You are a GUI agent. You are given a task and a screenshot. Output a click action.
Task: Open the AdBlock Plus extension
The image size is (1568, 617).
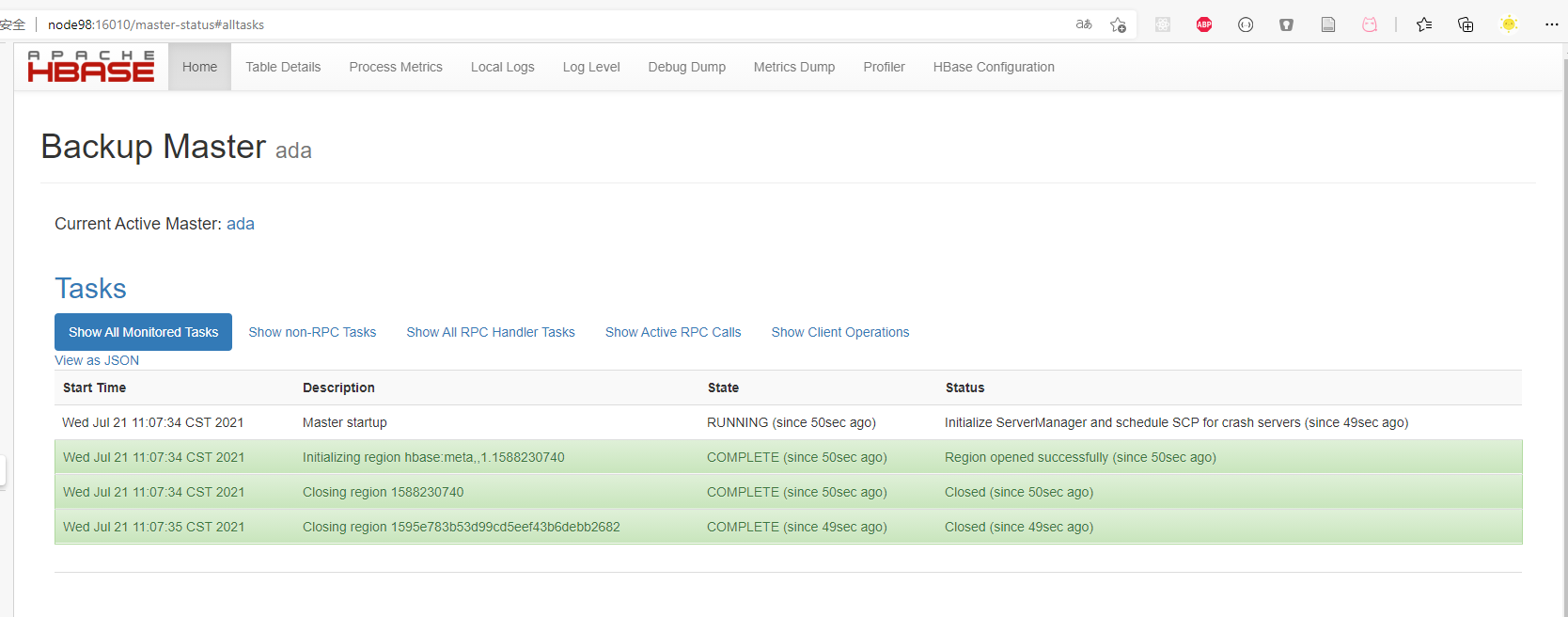point(1204,24)
